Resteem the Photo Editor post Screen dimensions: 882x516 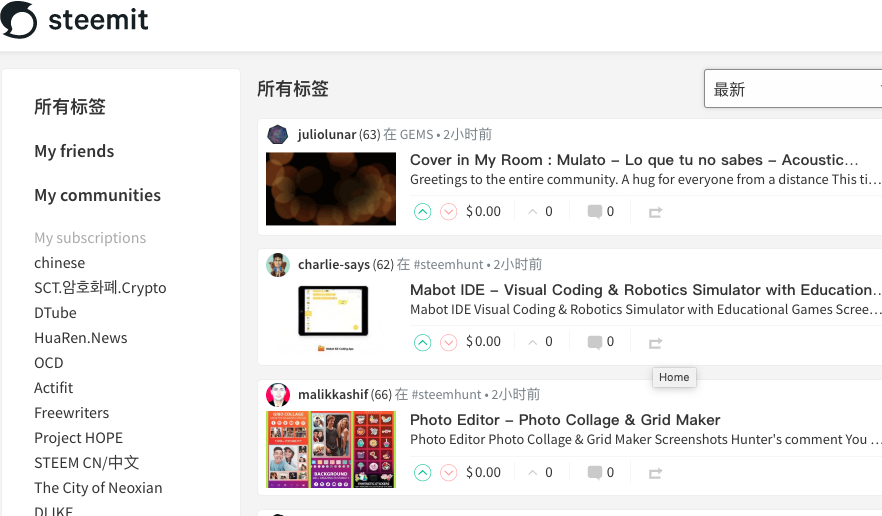pyautogui.click(x=655, y=473)
